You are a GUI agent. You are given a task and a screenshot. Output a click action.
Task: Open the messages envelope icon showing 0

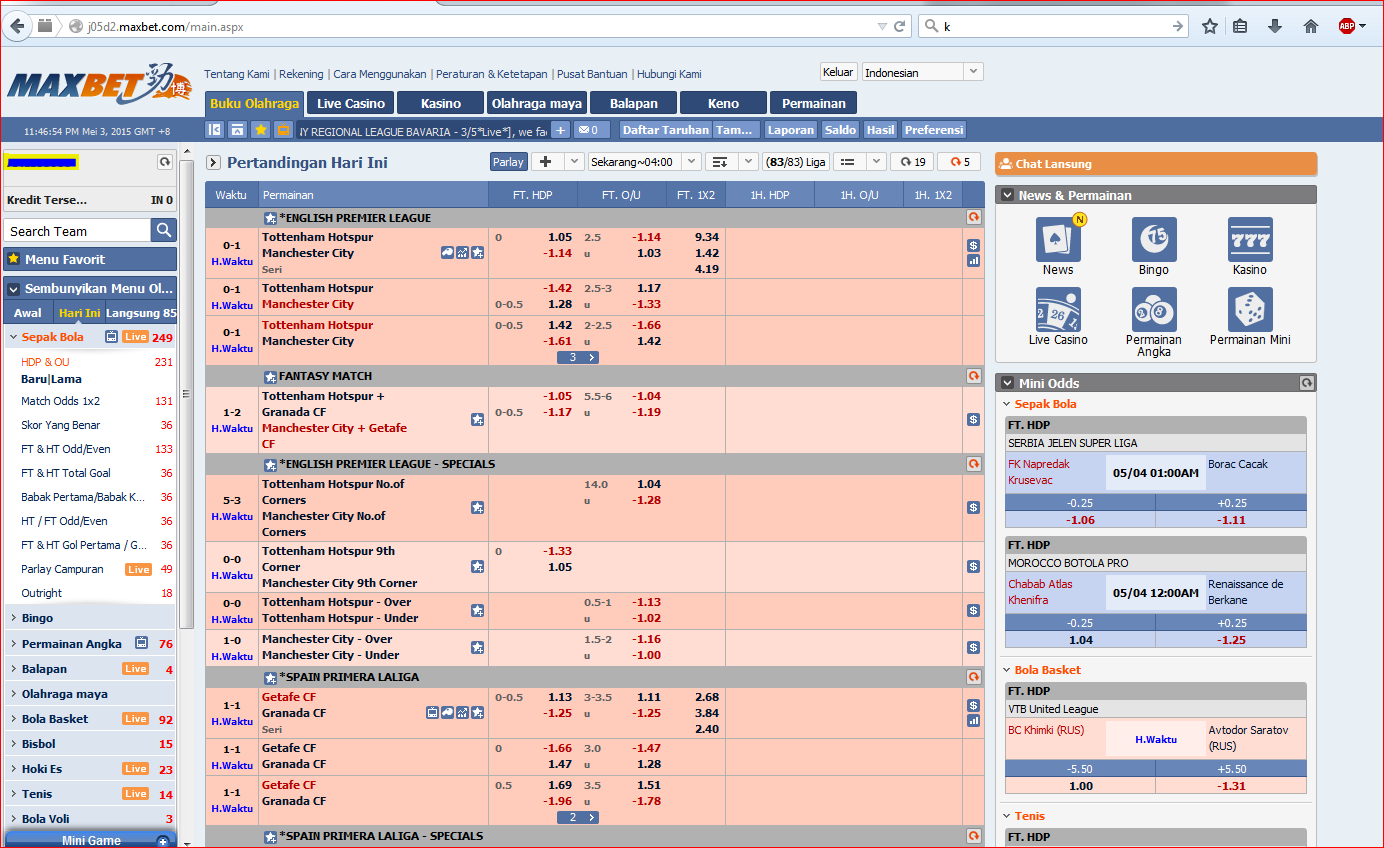coord(591,130)
